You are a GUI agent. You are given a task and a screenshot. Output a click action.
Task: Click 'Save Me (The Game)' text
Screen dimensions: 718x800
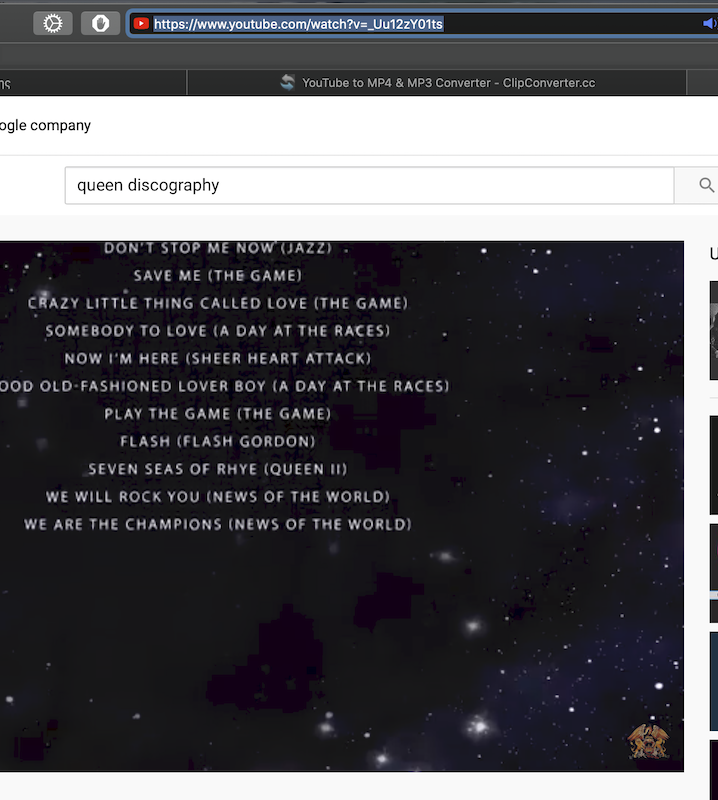pyautogui.click(x=218, y=276)
